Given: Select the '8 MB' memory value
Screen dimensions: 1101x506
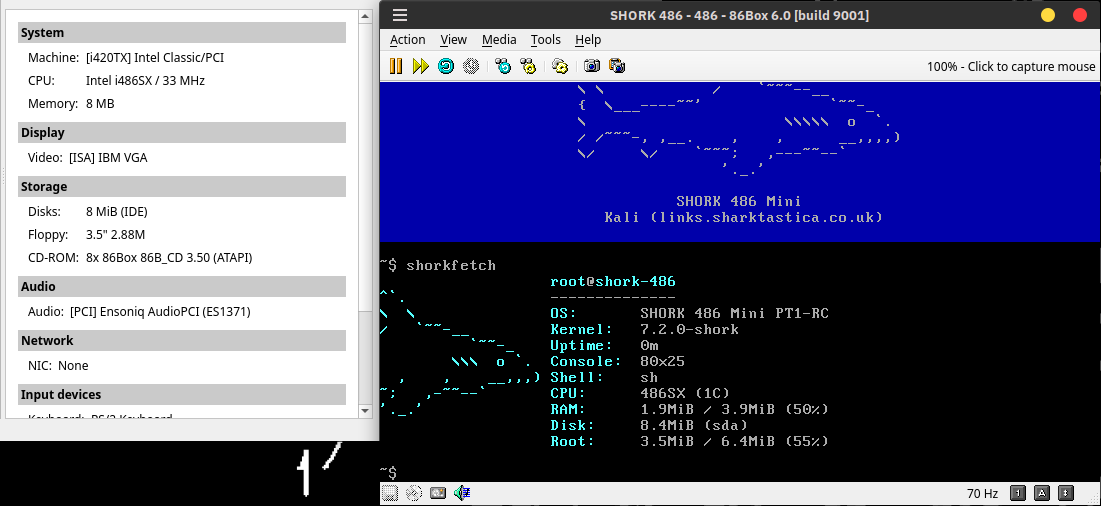Looking at the screenshot, I should tap(100, 104).
